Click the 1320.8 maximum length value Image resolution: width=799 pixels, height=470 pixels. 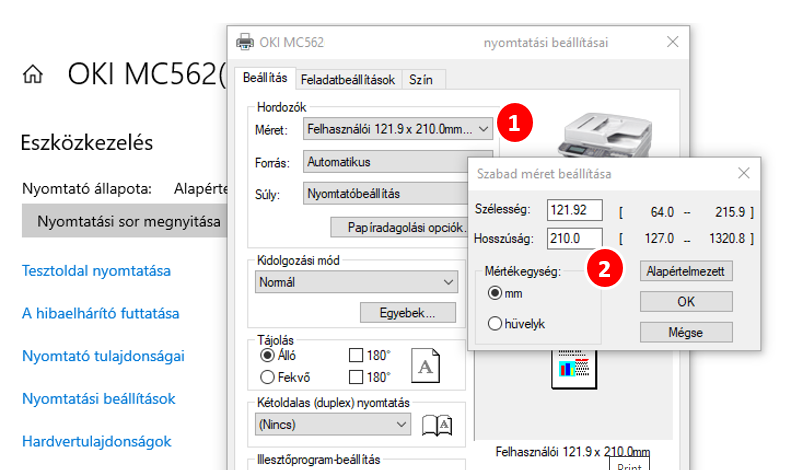coord(727,239)
